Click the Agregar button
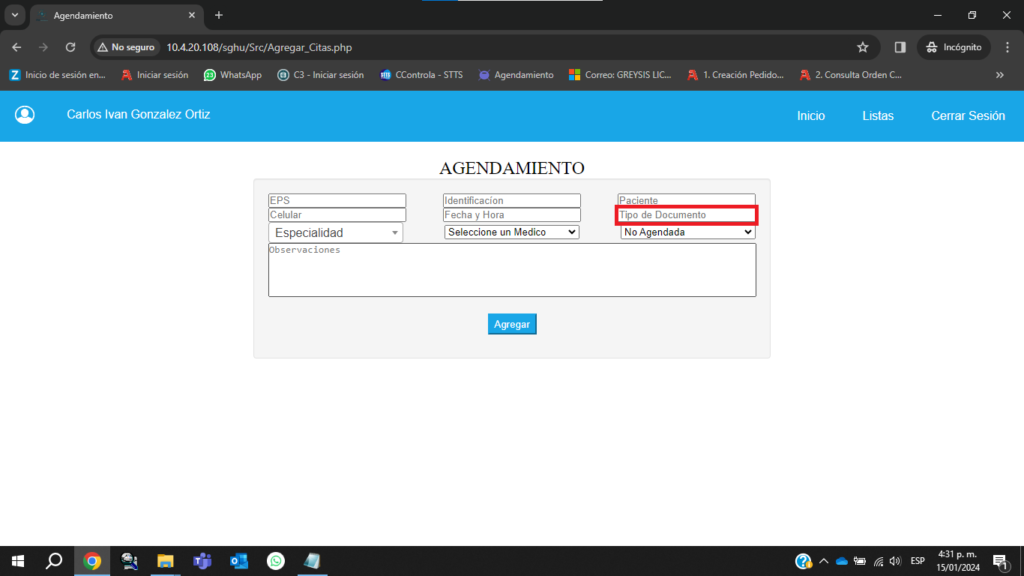Screen dimensions: 1024x576 click(512, 324)
